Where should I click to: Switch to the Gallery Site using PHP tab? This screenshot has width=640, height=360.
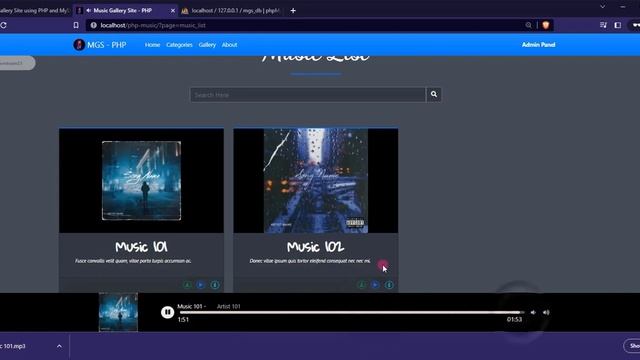36,11
